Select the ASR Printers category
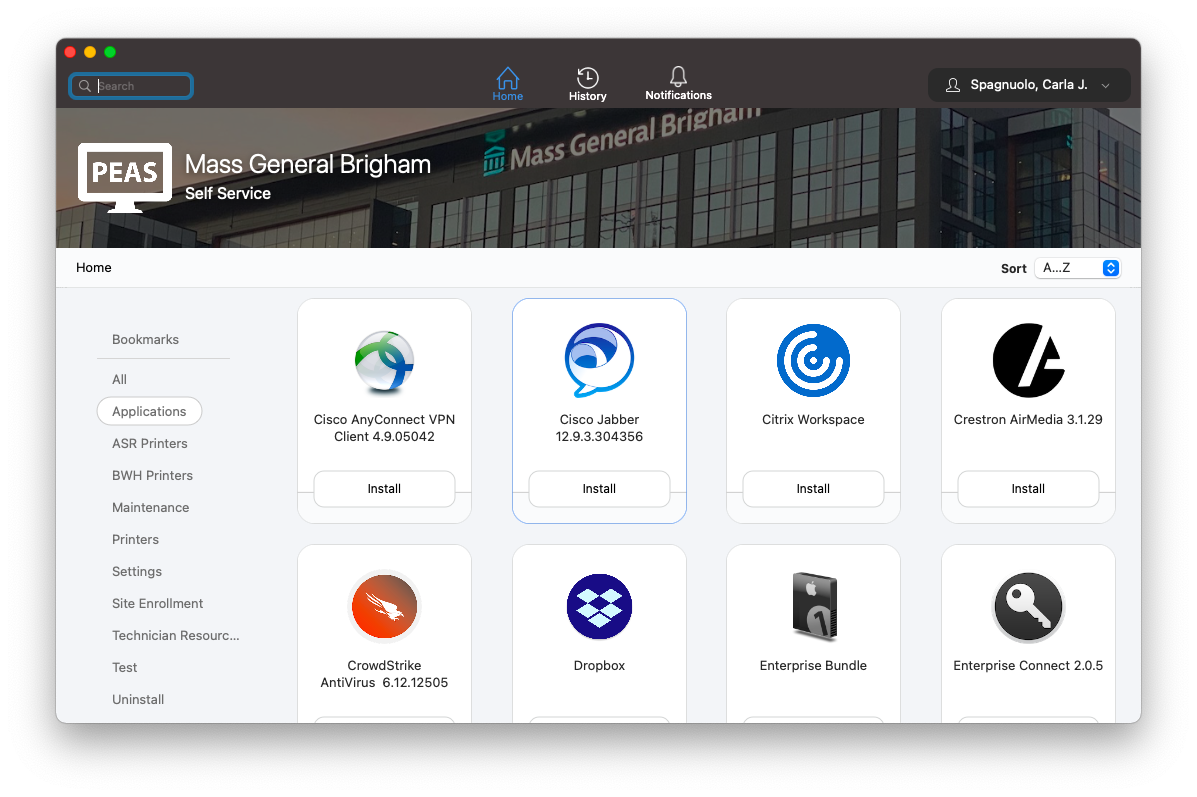Viewport: 1197px width, 797px height. tap(150, 443)
